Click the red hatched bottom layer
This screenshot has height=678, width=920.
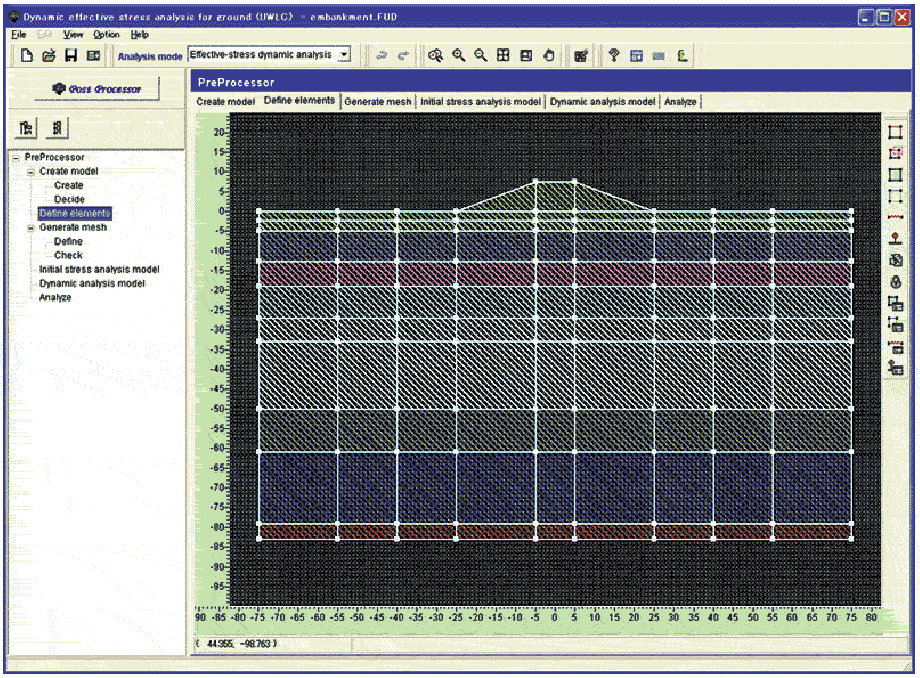click(x=555, y=531)
